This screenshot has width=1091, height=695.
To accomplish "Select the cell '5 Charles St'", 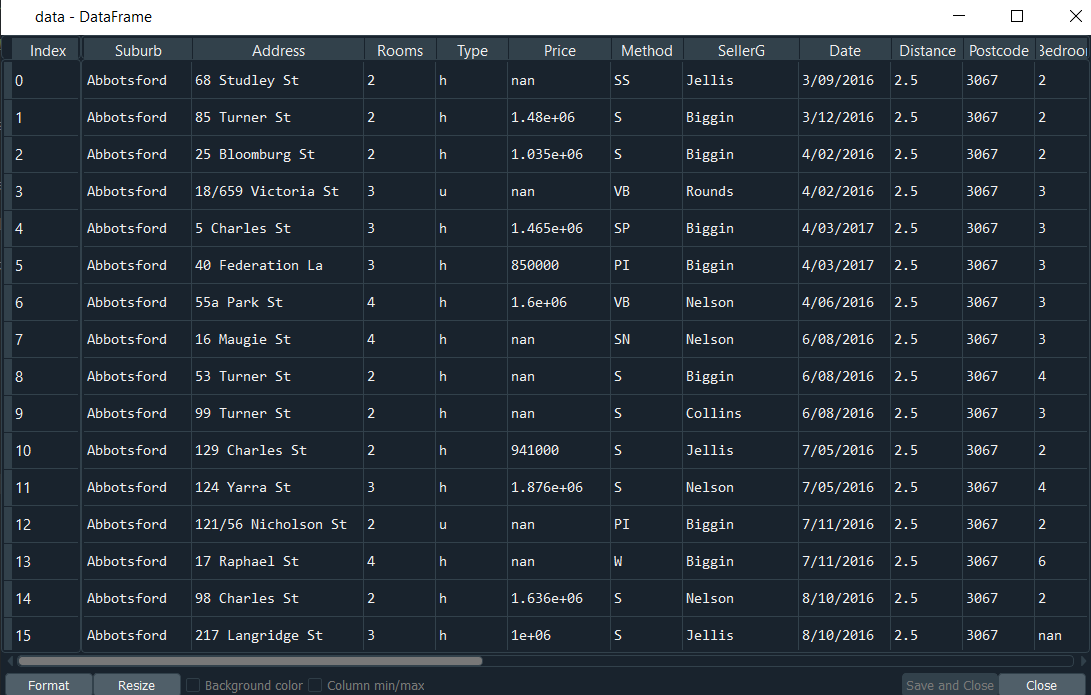I will point(278,228).
